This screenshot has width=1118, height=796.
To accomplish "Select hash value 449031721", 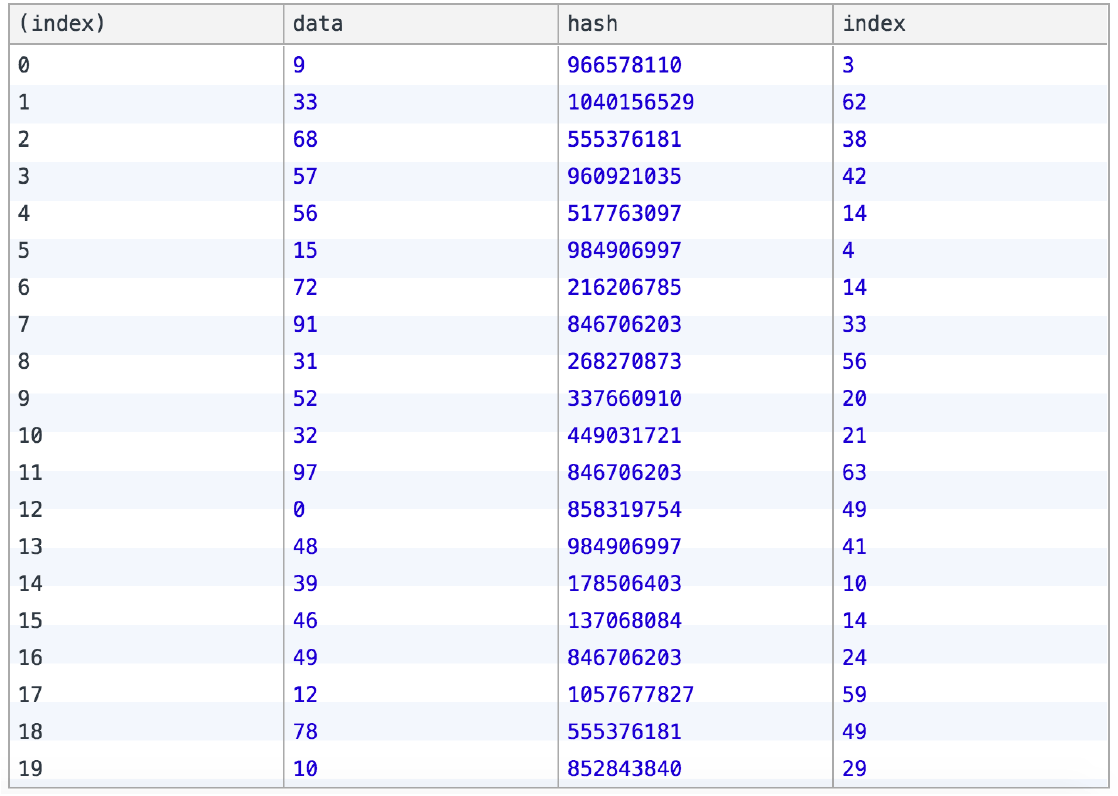I will (625, 437).
